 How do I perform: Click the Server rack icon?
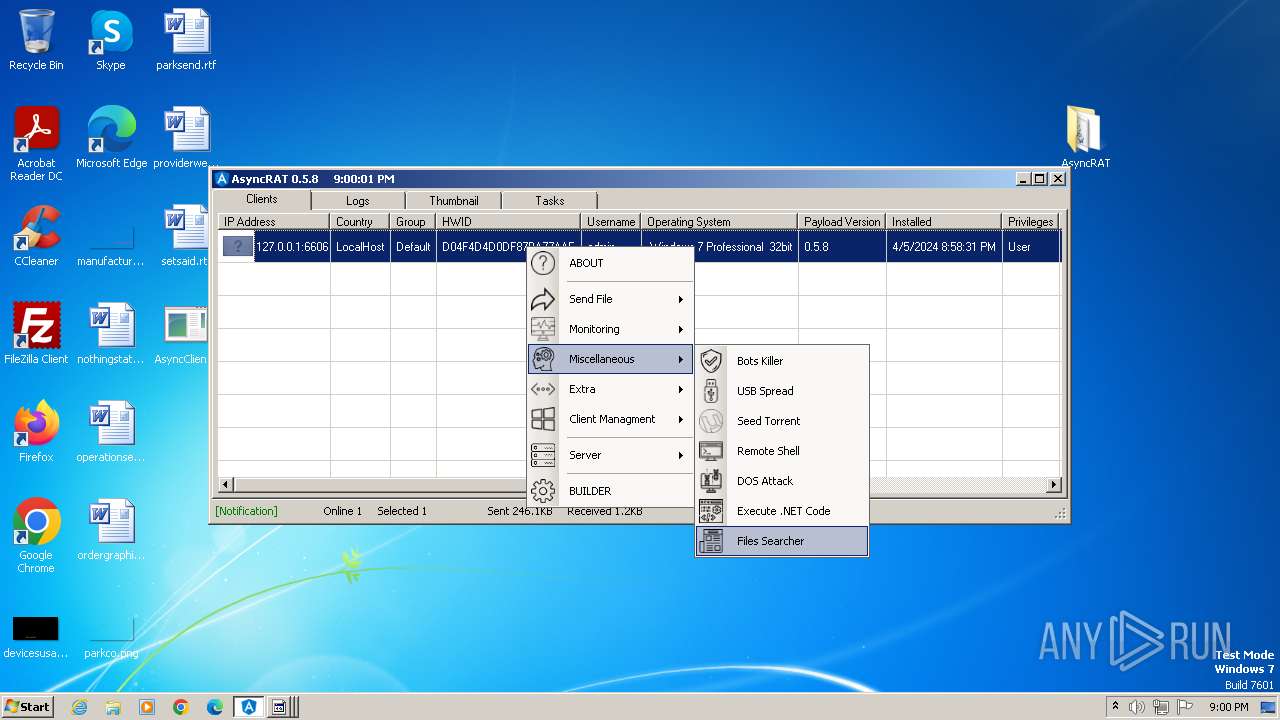(543, 455)
